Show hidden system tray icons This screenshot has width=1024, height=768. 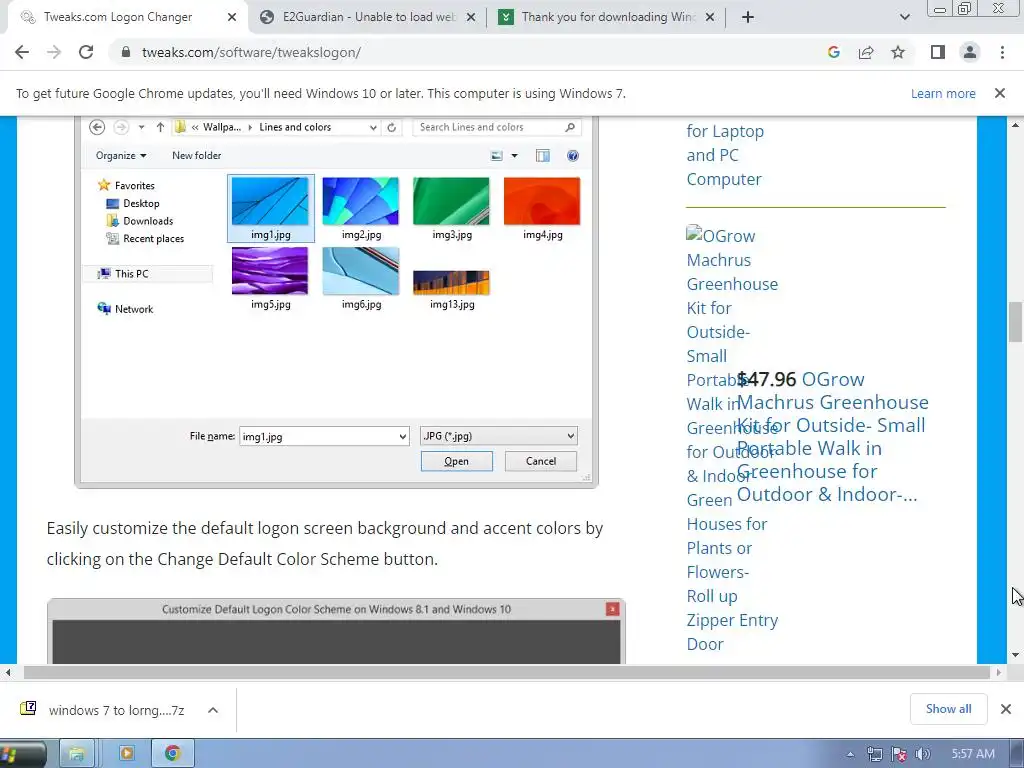(x=850, y=754)
